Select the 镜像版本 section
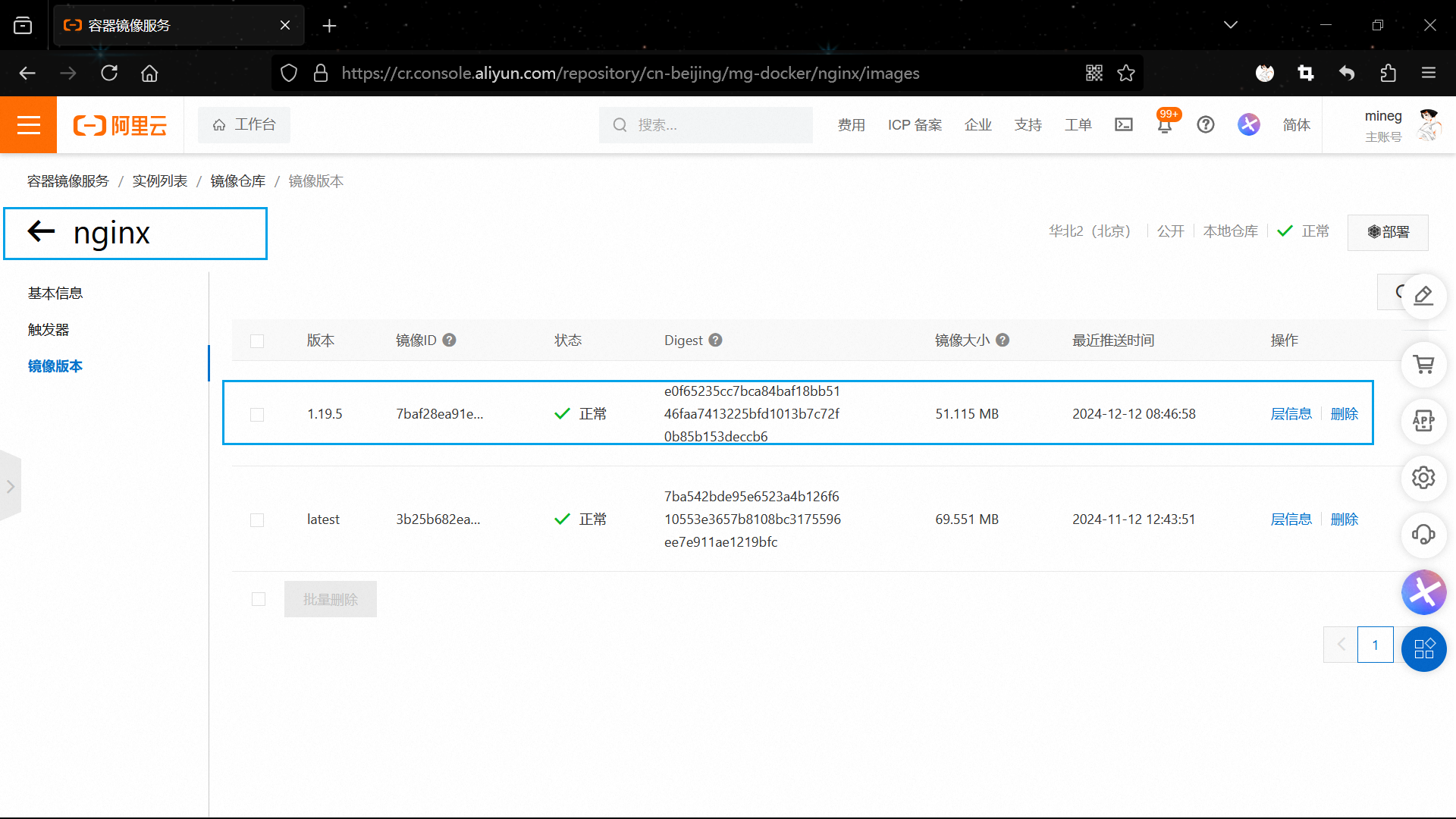The image size is (1456, 819). (x=55, y=366)
